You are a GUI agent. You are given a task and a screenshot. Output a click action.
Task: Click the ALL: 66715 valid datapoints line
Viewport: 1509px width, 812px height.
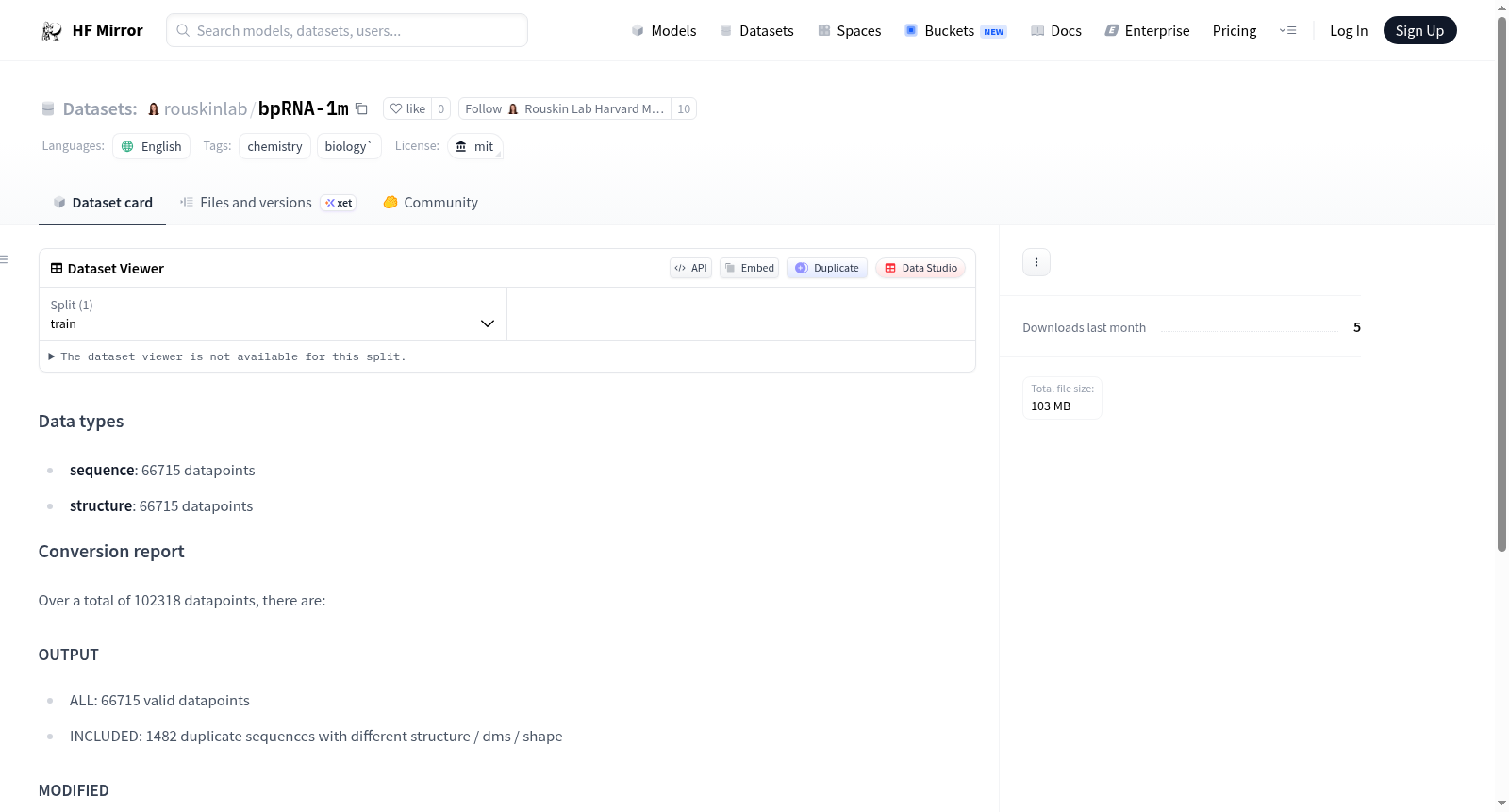point(159,701)
